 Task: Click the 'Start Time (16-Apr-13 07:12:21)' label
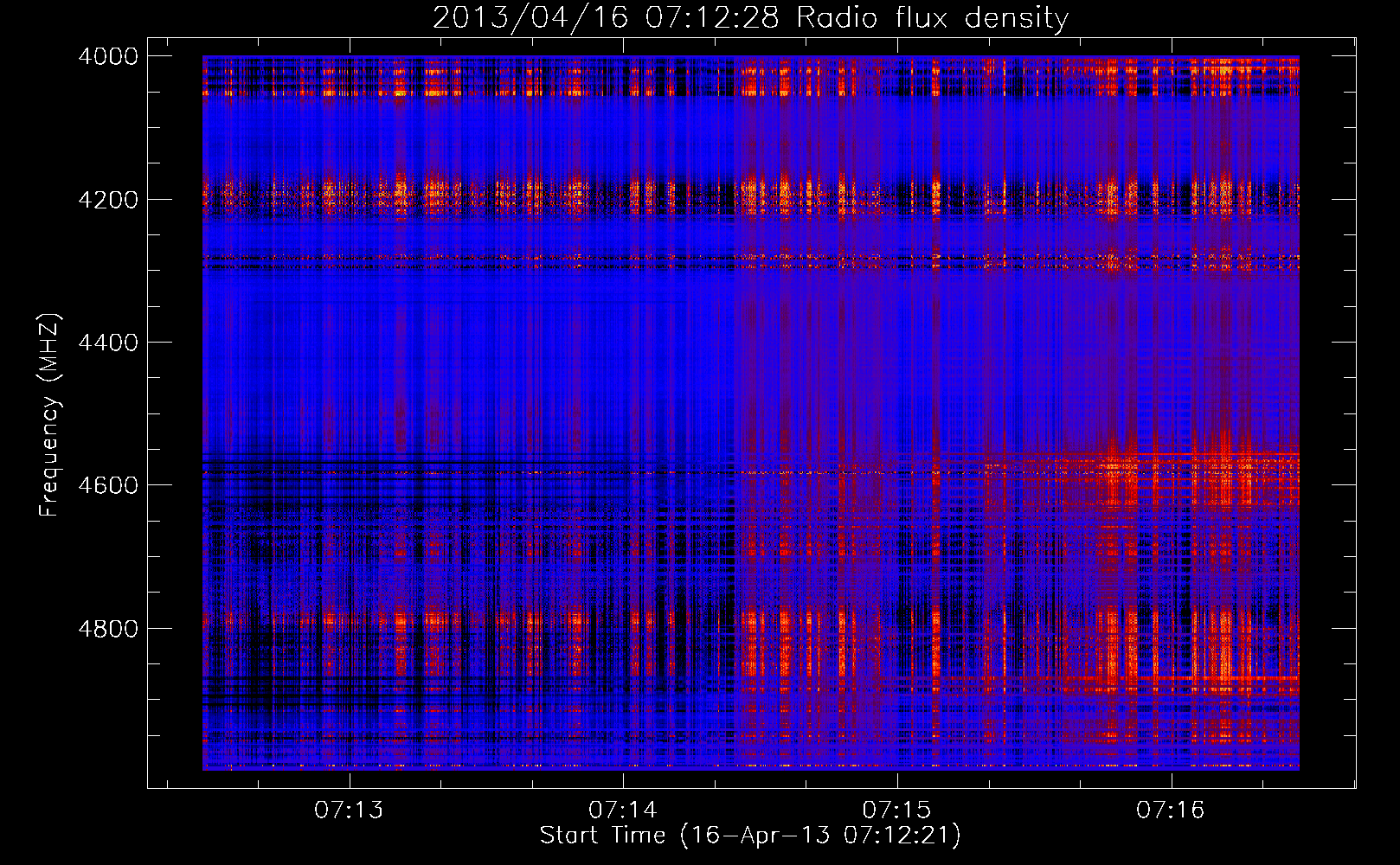[750, 836]
